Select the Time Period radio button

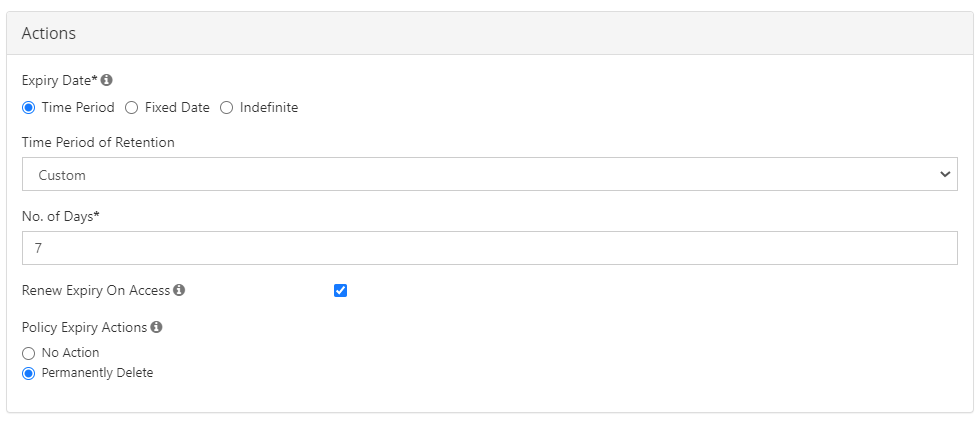pyautogui.click(x=29, y=107)
